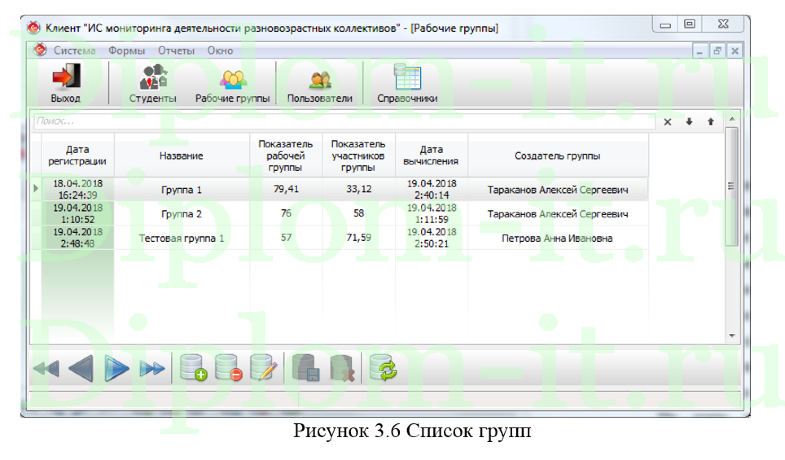Image resolution: width=785 pixels, height=460 pixels.
Task: Select the Тестовая группа 1 cell
Action: click(x=181, y=238)
